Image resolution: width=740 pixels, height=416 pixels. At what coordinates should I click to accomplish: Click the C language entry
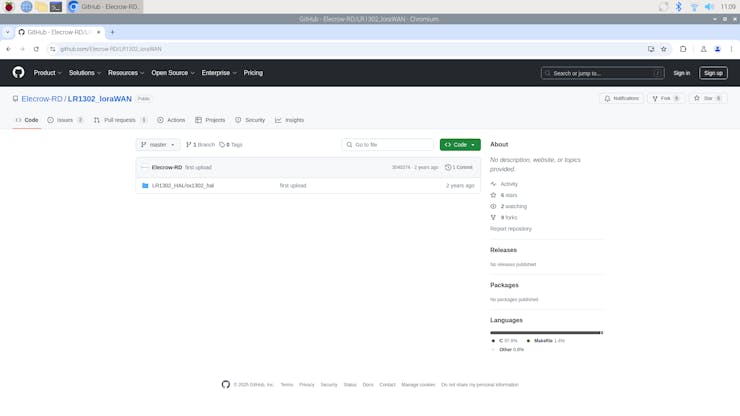point(505,340)
